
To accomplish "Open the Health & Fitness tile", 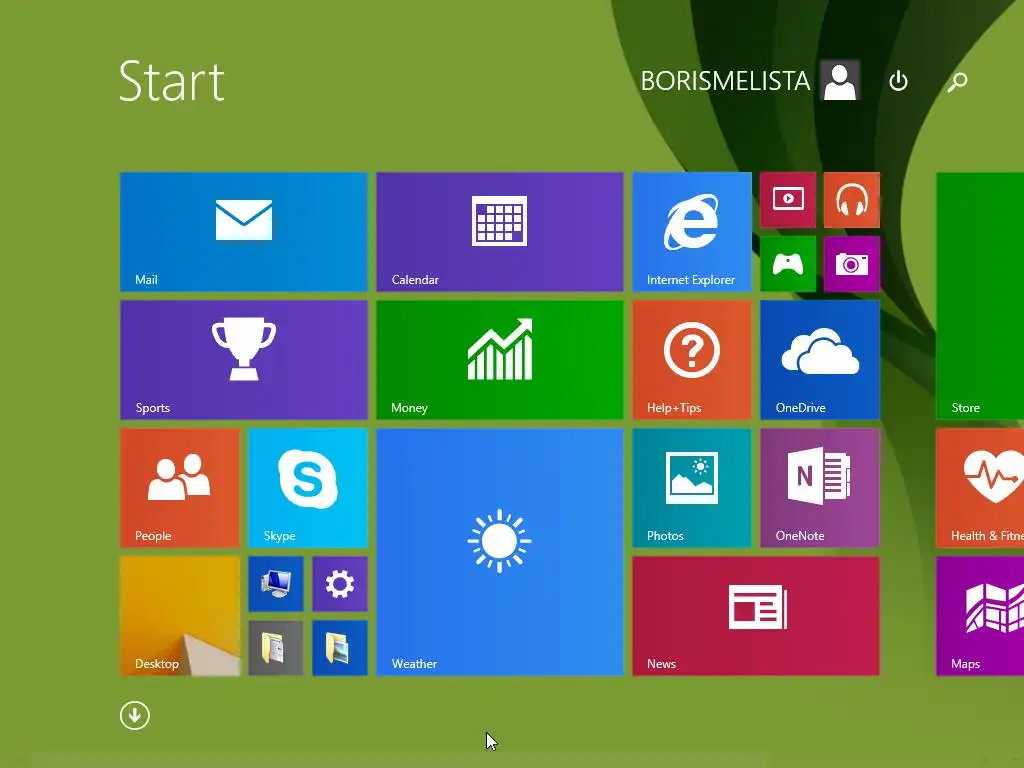I will (x=980, y=487).
